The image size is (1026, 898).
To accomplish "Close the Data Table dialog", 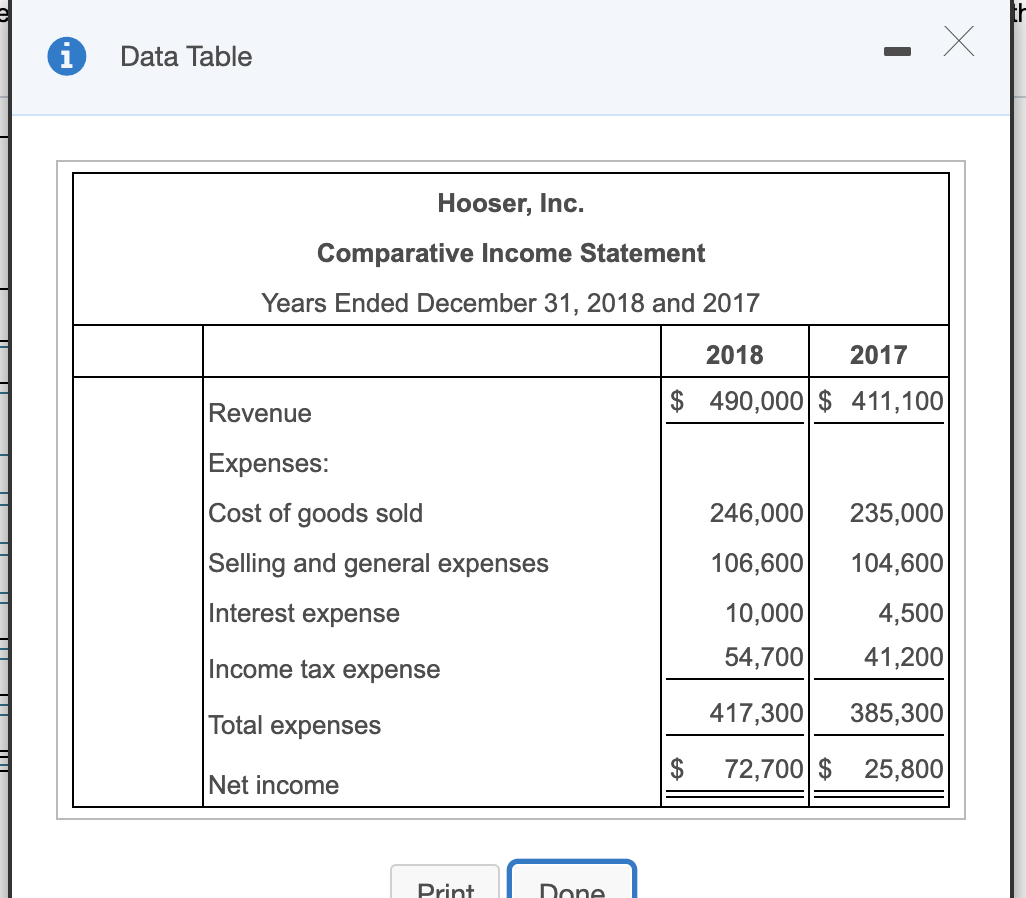I will [959, 41].
